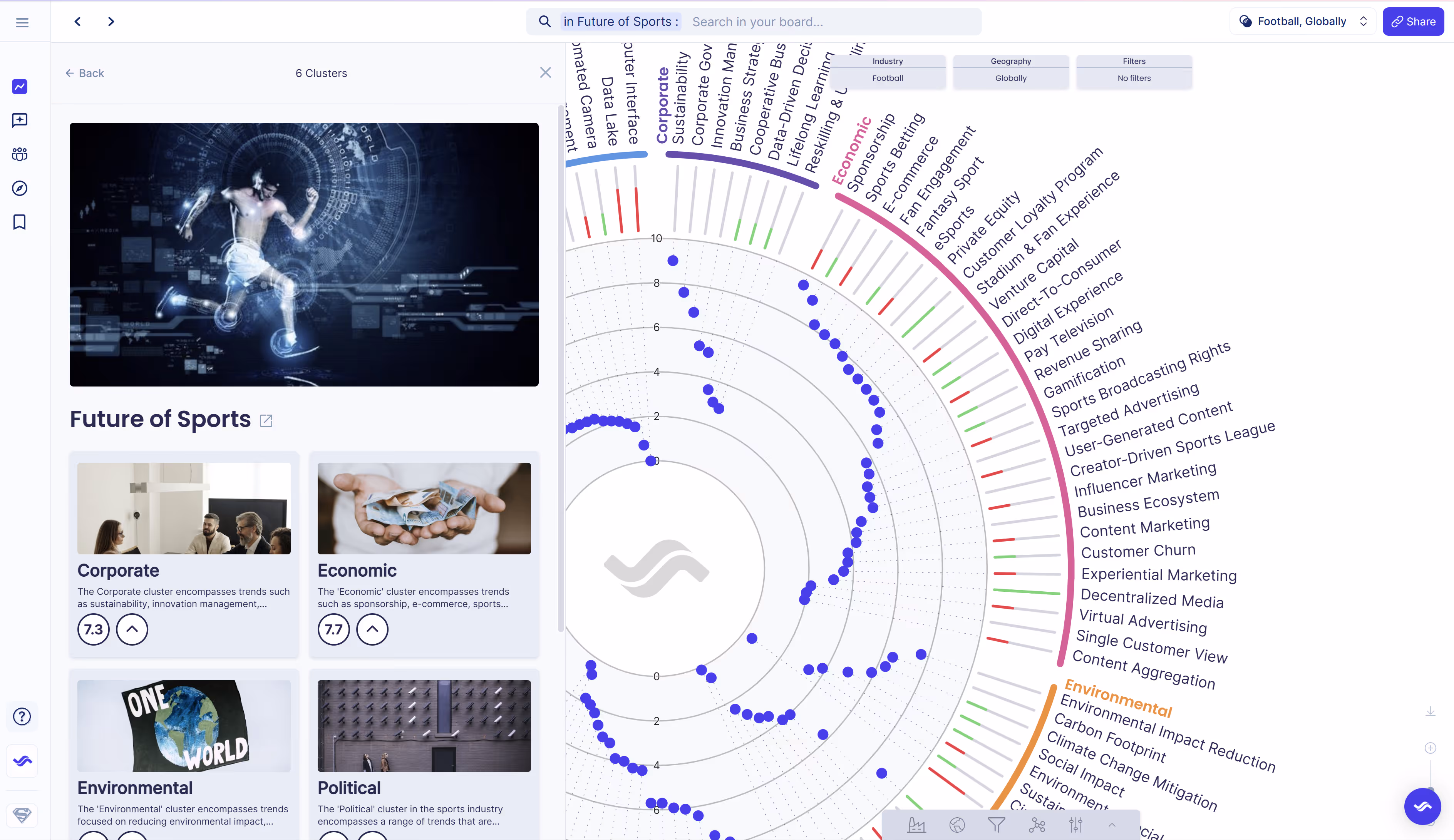
Task: Expand the Economic cluster chevron button
Action: [372, 629]
